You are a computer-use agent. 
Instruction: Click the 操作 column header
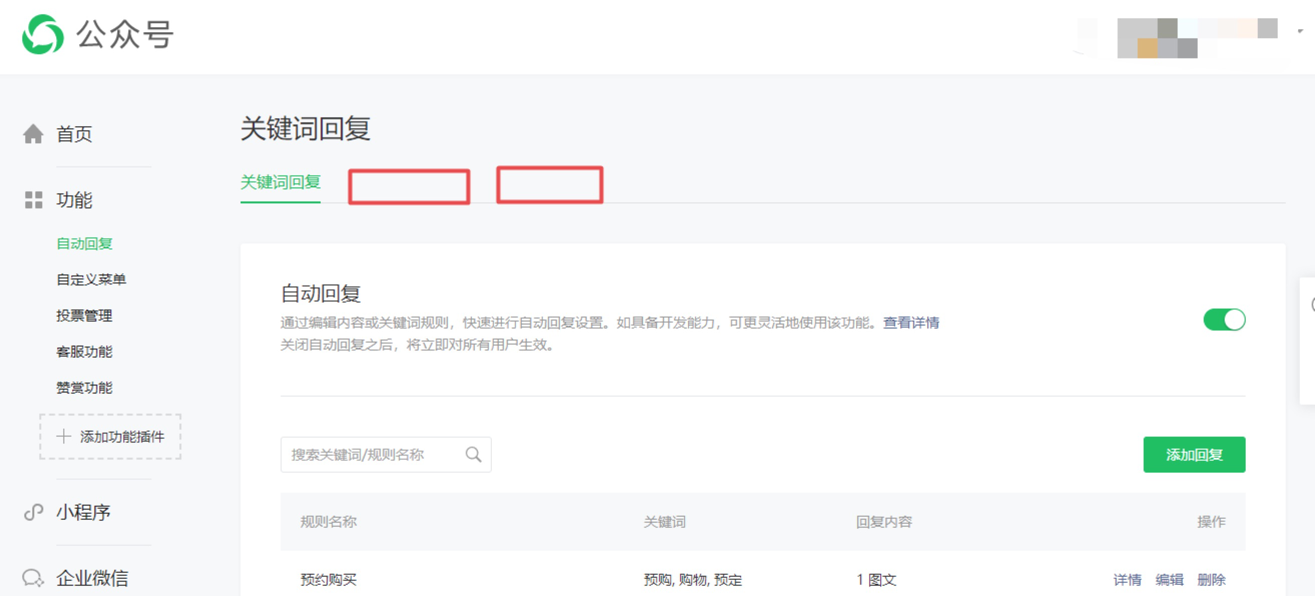(x=1211, y=522)
